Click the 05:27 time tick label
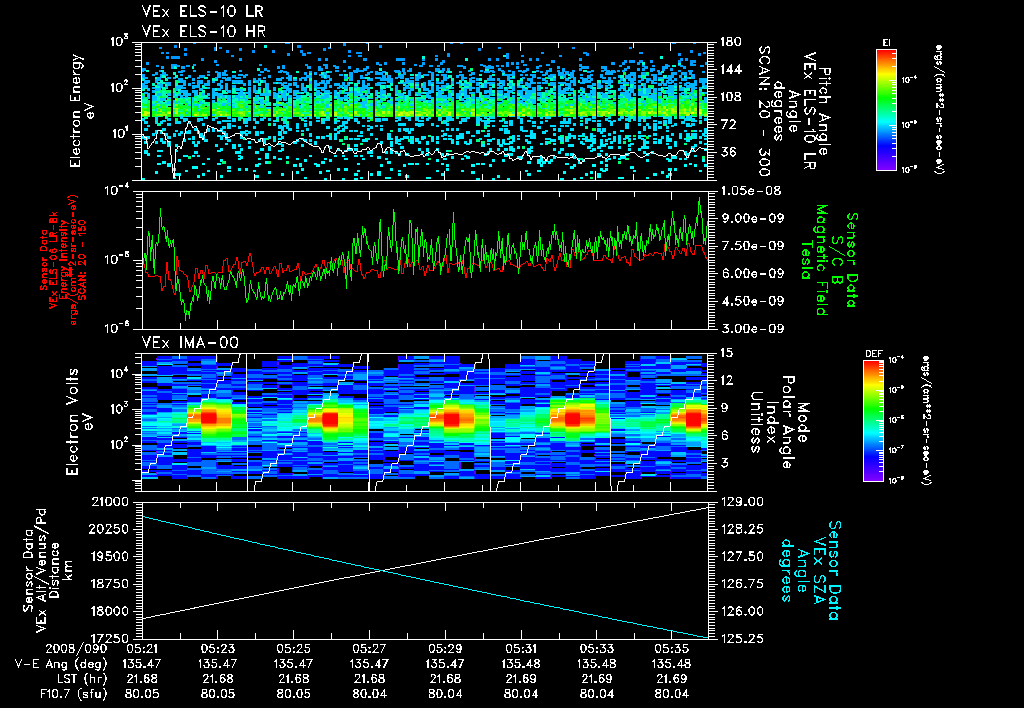 coord(370,649)
